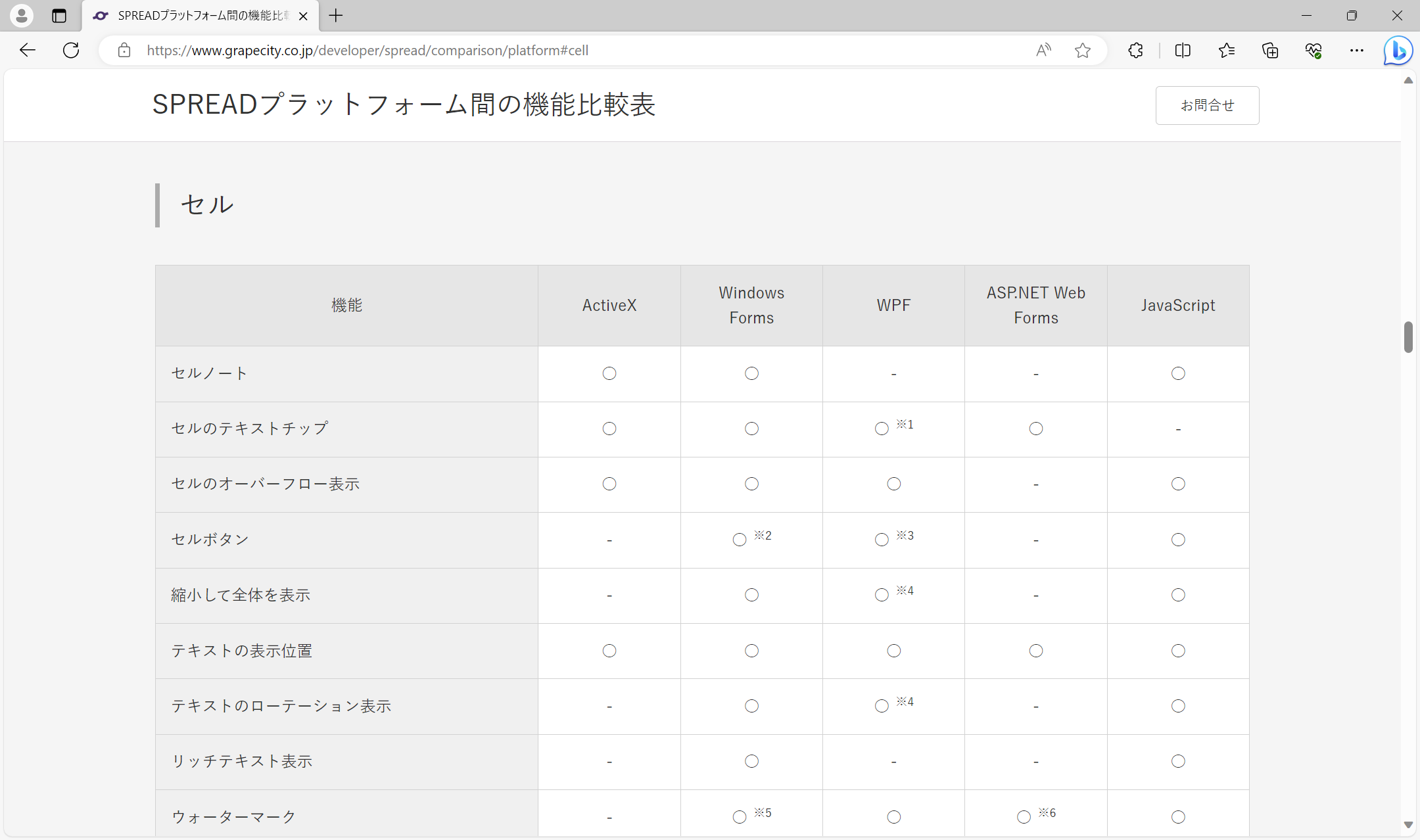This screenshot has width=1420, height=840.
Task: Select the ウォーターマーク row label
Action: (x=233, y=817)
